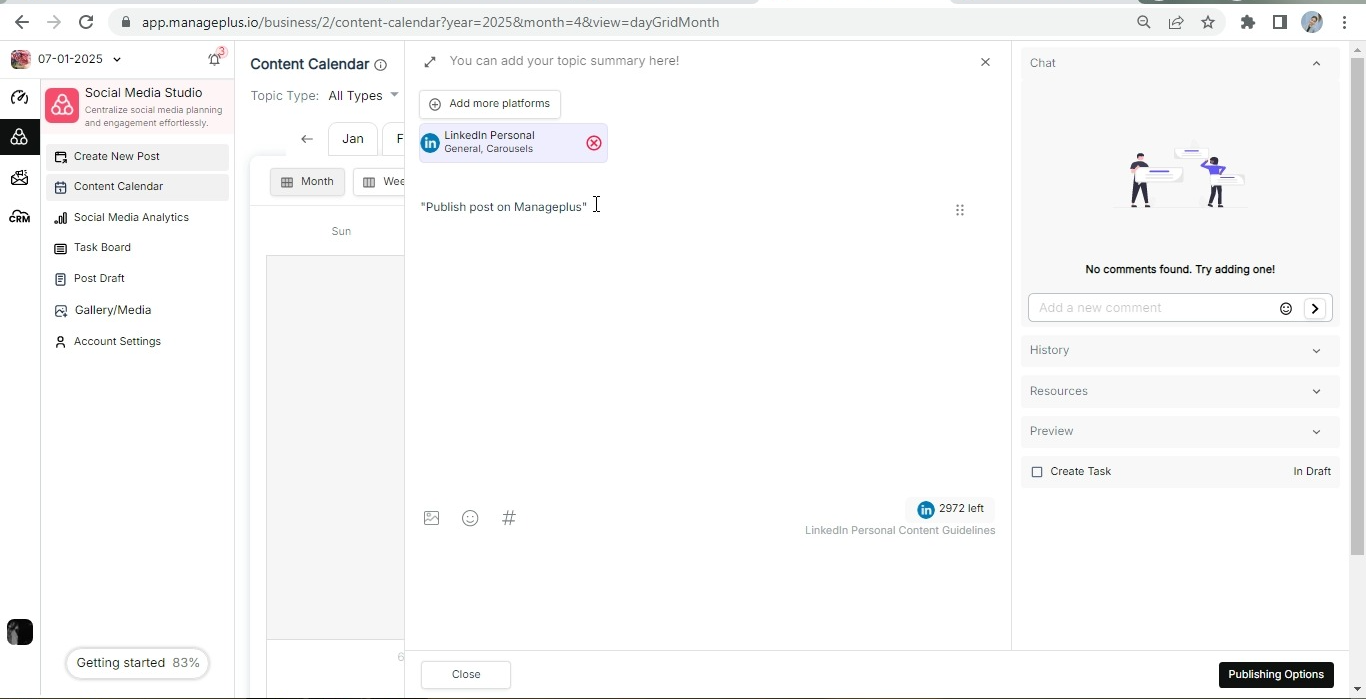Remove LinkedIn Personal platform with red X

pyautogui.click(x=594, y=143)
